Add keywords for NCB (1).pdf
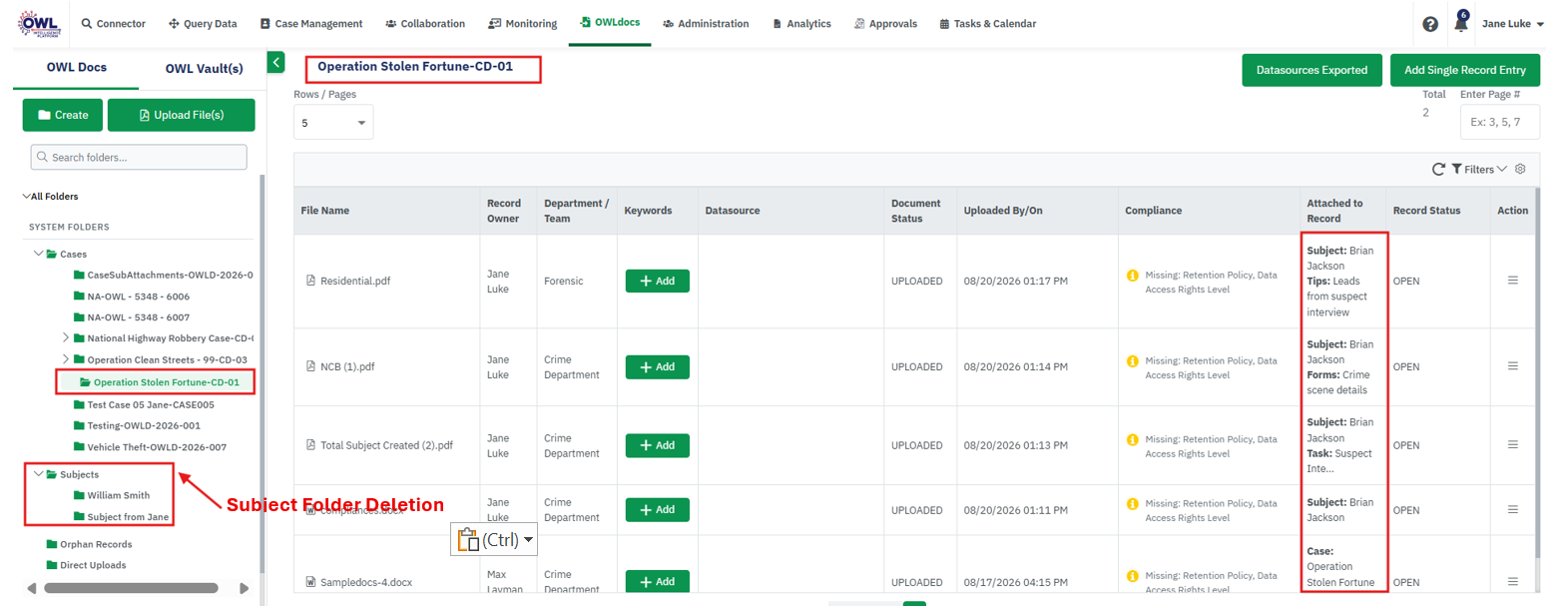 point(657,366)
